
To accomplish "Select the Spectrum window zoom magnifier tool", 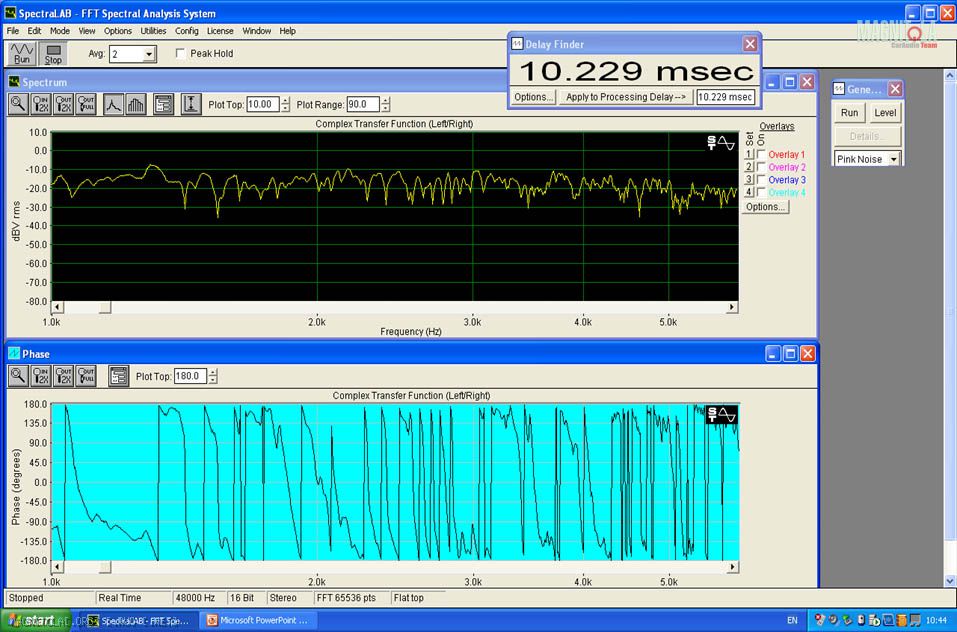I will coord(18,104).
